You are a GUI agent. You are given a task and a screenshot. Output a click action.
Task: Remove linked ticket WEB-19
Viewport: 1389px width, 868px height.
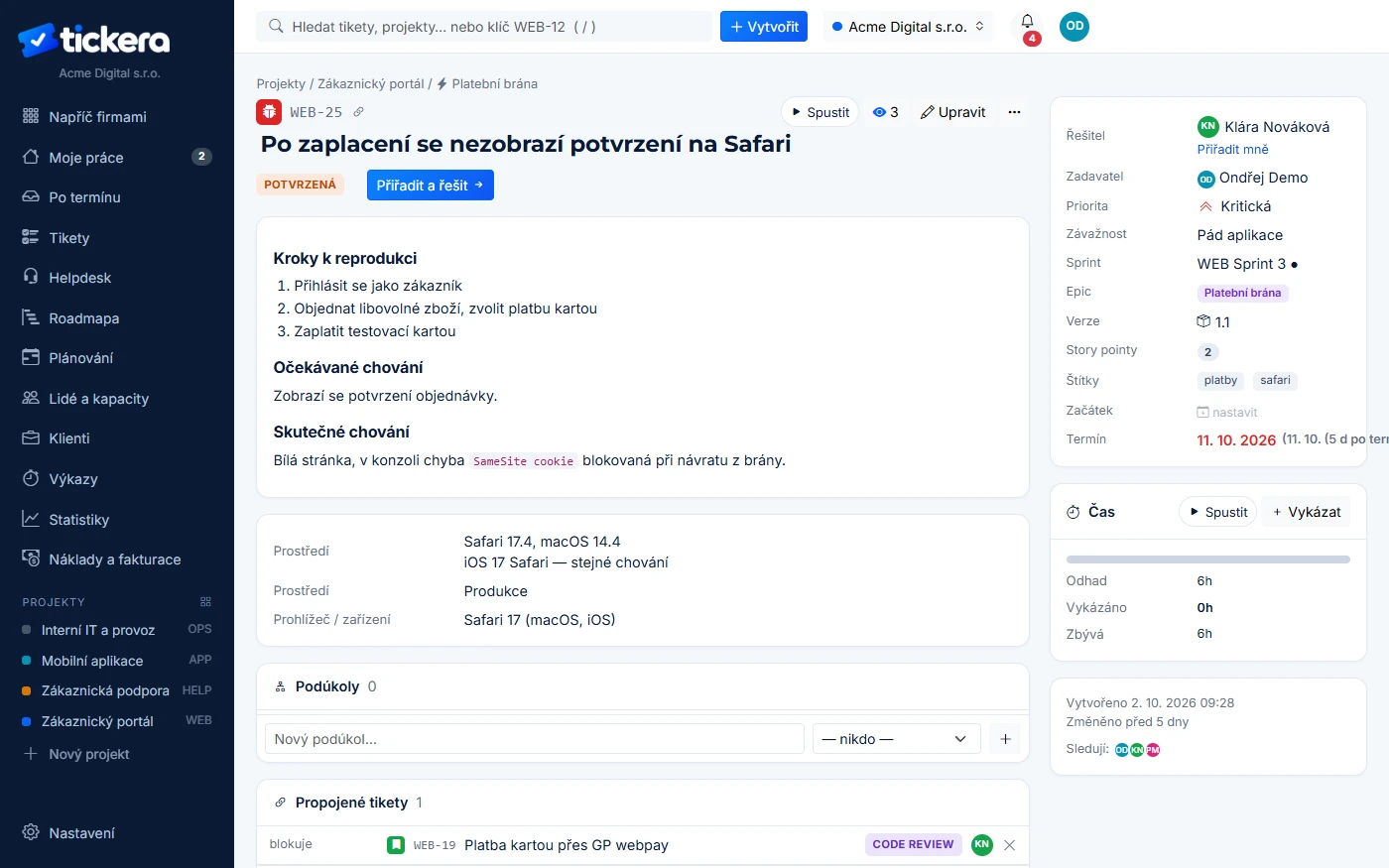[x=1009, y=845]
